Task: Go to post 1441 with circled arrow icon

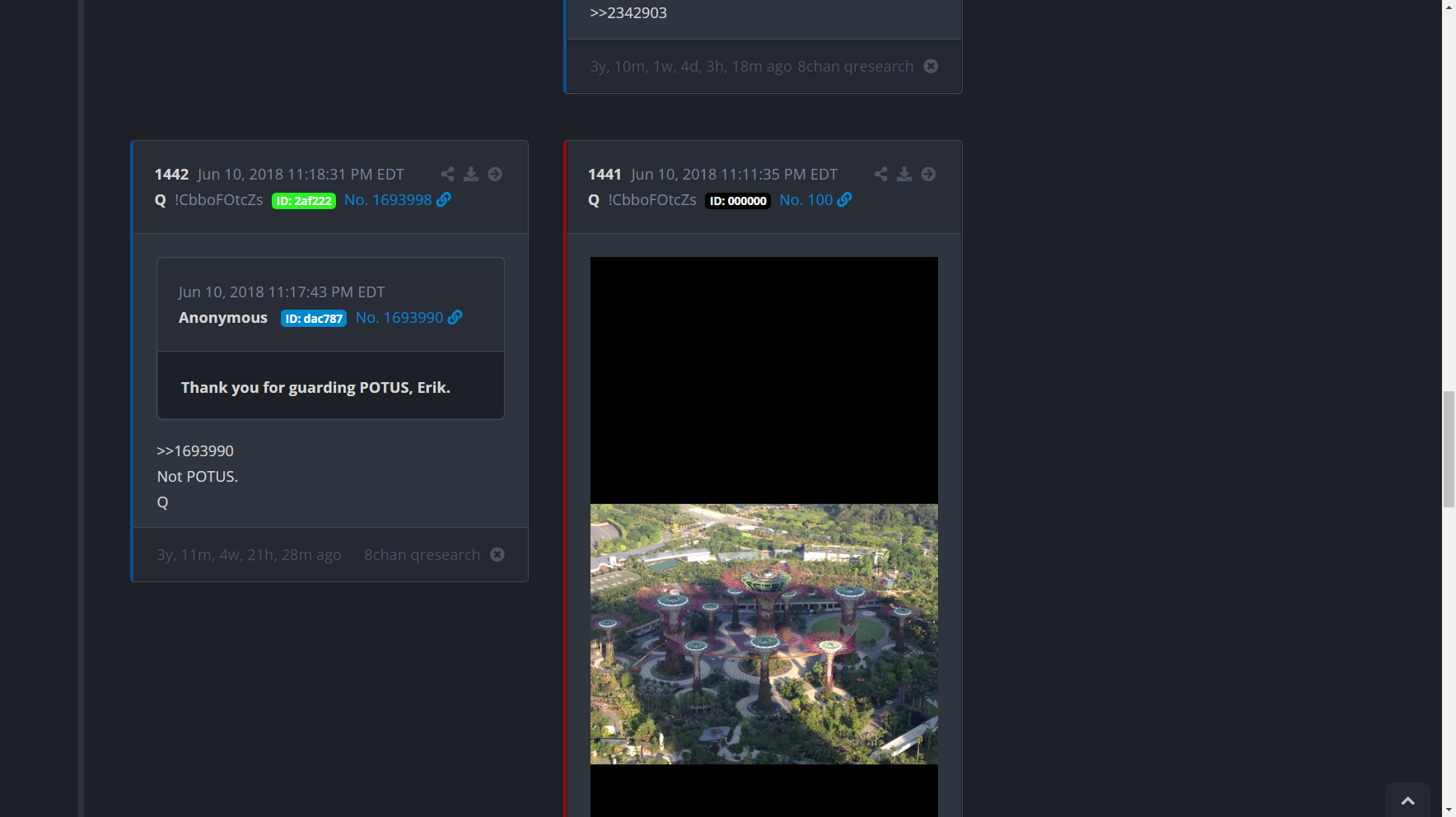Action: (928, 174)
